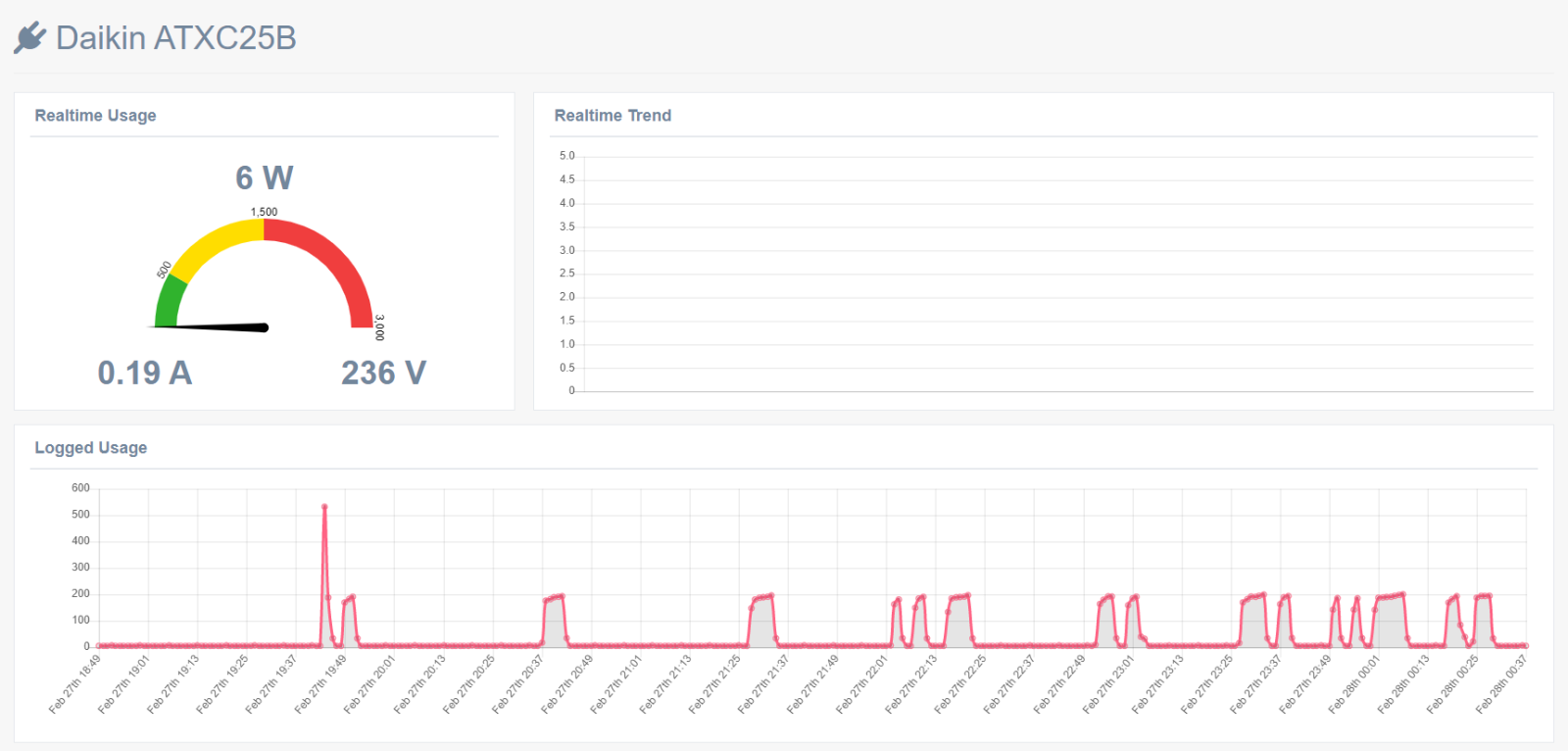1568x751 pixels.
Task: Select the Realtime Trend panel heading
Action: [612, 116]
